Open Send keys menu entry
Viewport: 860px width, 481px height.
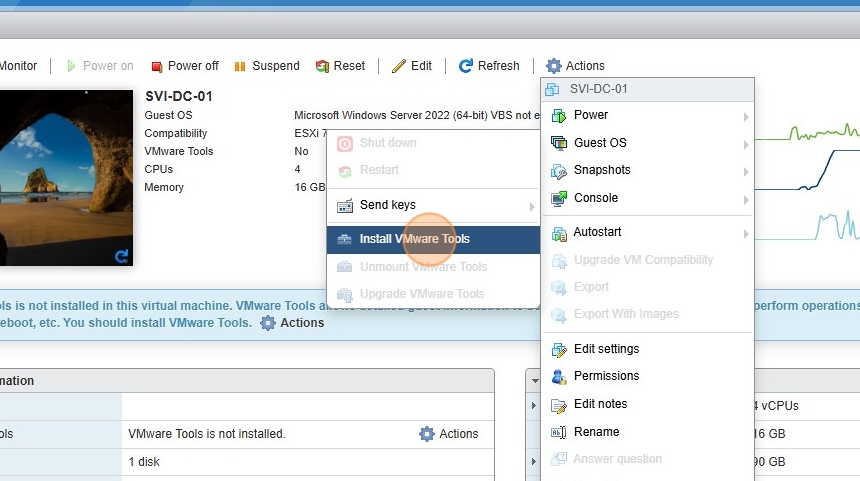point(433,205)
